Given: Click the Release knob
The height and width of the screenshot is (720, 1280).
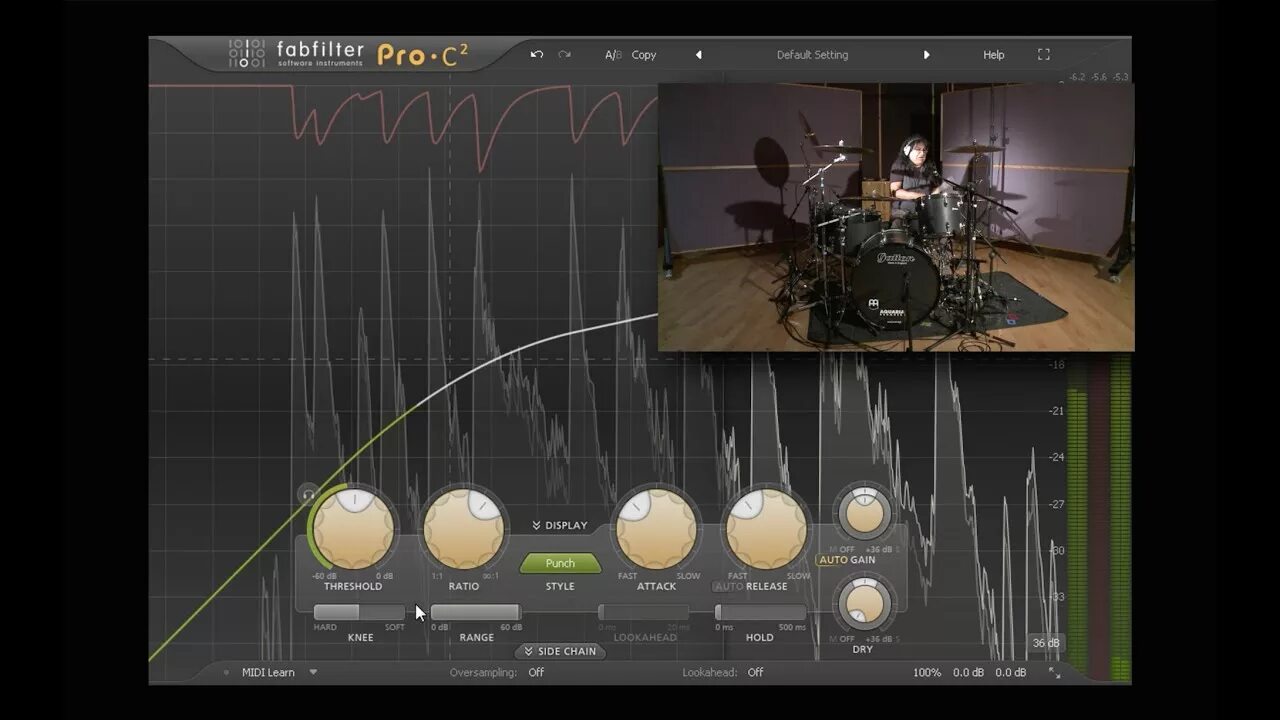Looking at the screenshot, I should click(767, 528).
